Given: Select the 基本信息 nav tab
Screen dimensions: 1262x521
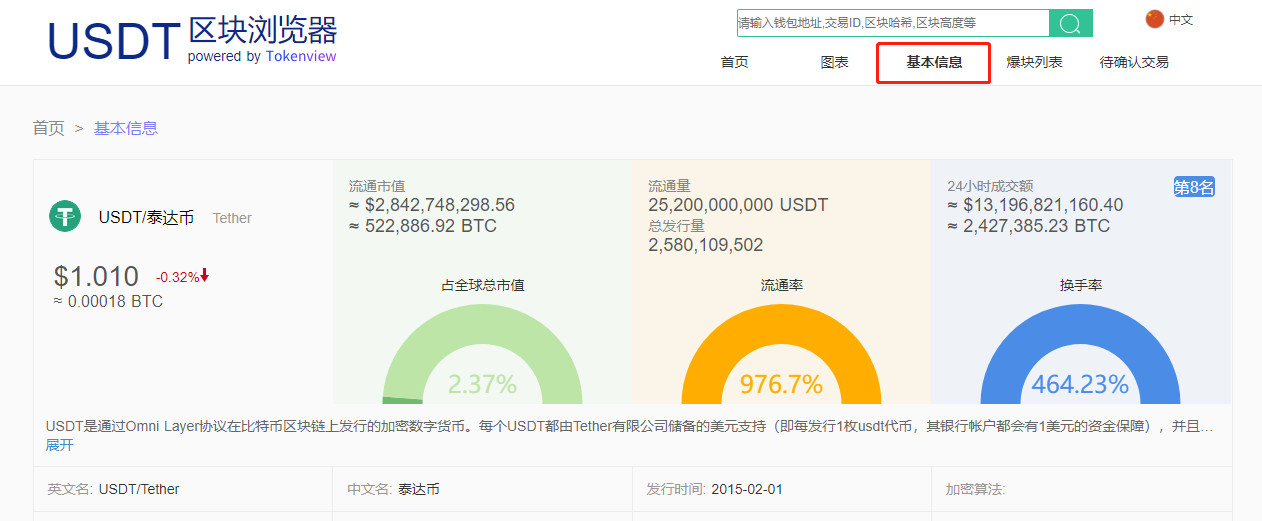Looking at the screenshot, I should pyautogui.click(x=934, y=62).
